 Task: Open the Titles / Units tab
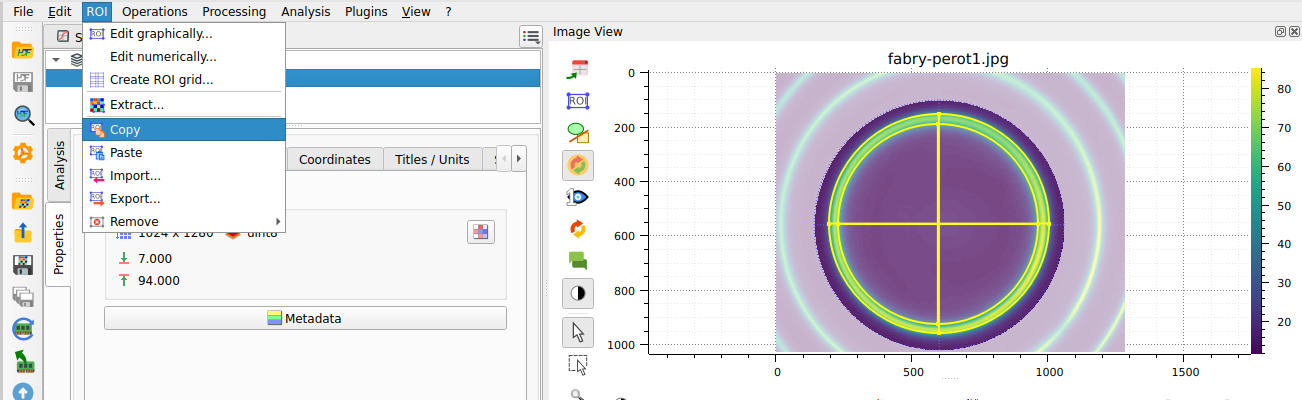pos(432,159)
